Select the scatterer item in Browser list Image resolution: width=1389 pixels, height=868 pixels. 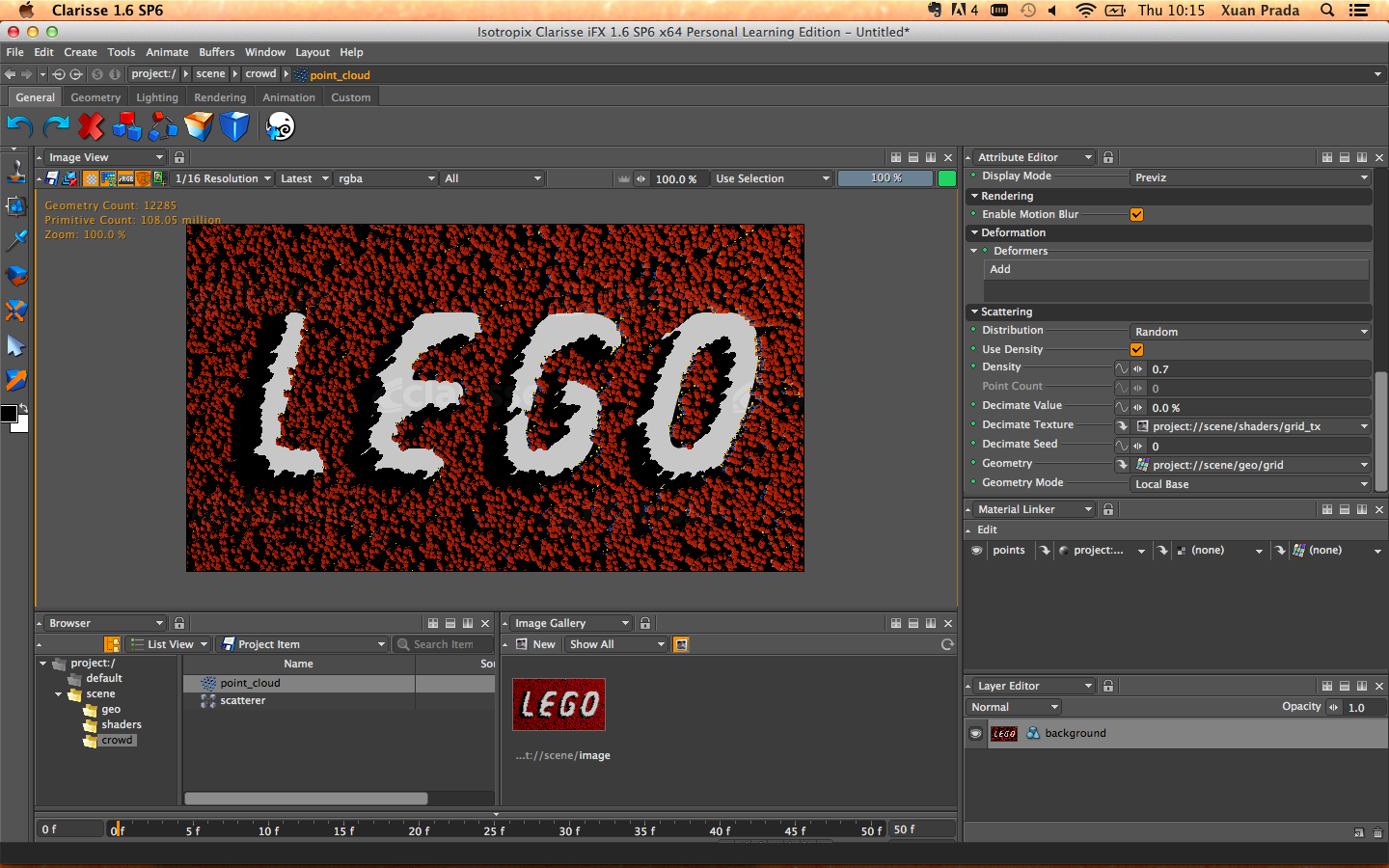pyautogui.click(x=242, y=700)
